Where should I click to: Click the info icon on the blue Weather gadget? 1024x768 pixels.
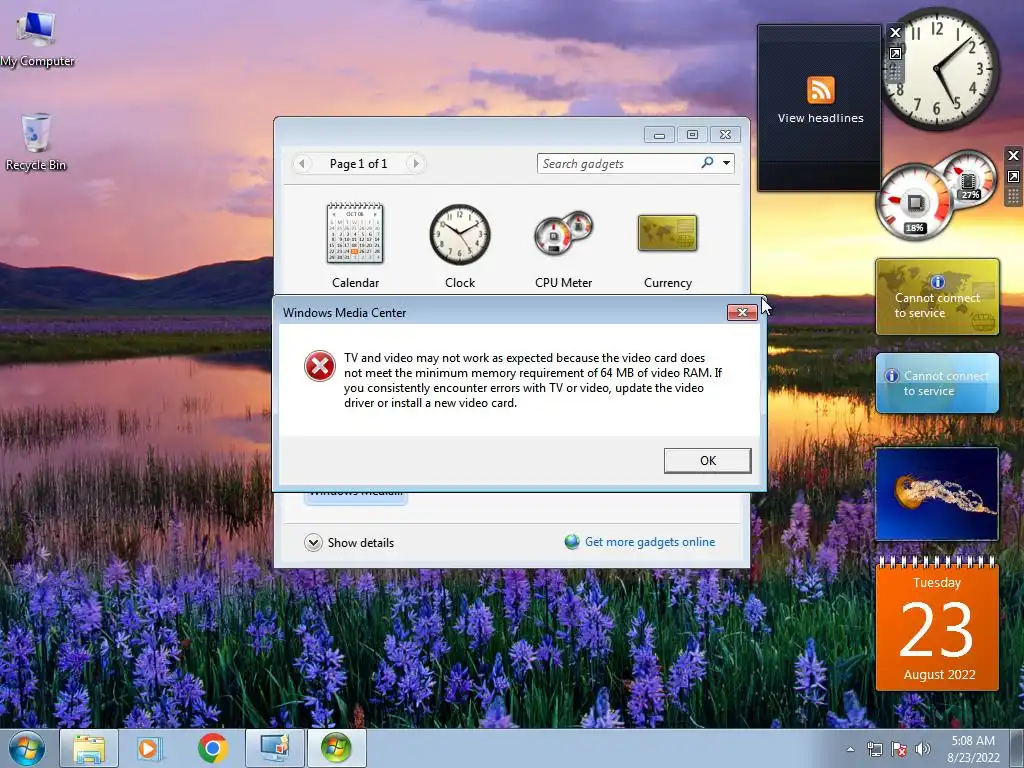[891, 376]
